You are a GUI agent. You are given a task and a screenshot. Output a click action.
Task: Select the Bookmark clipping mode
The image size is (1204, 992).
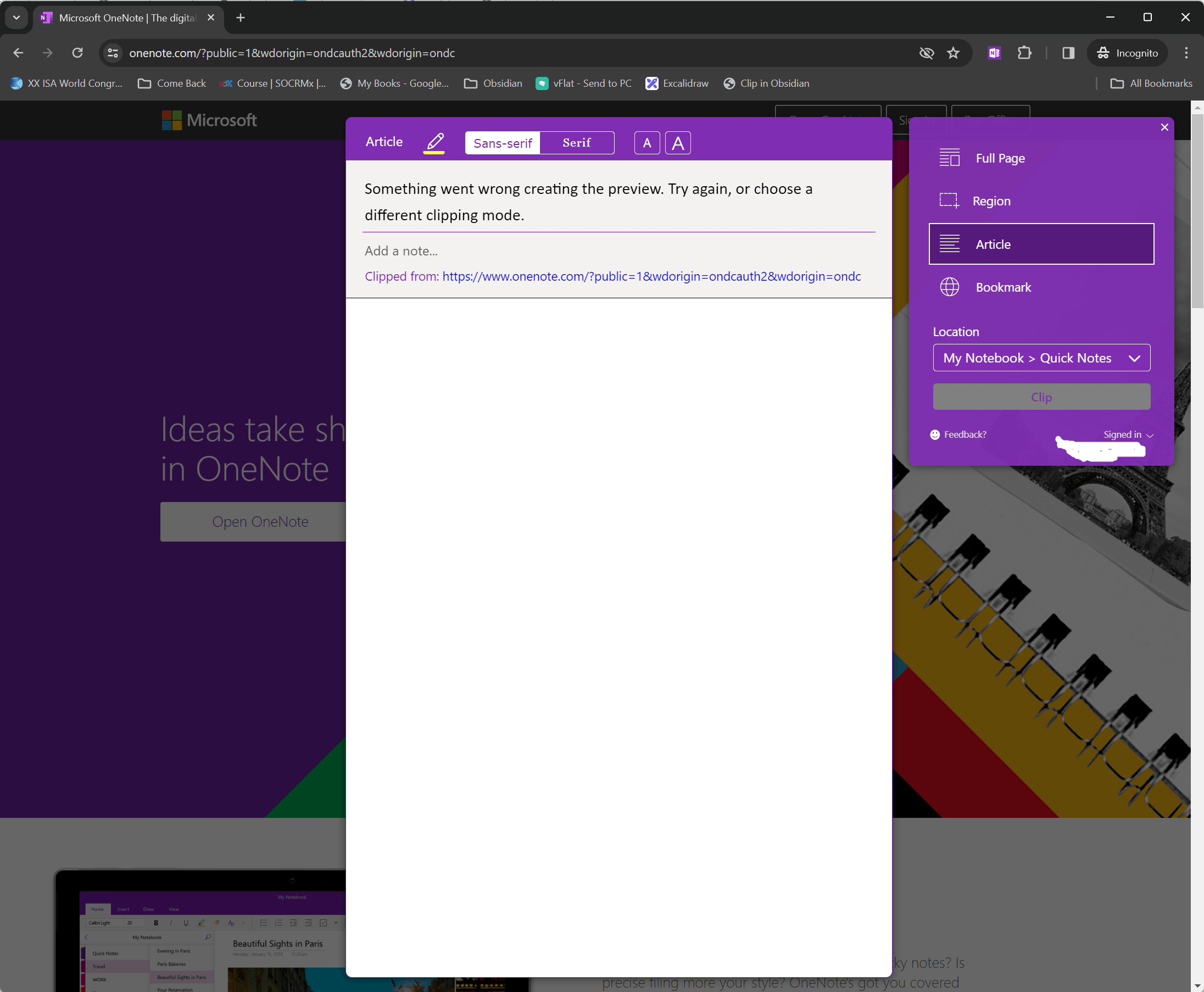click(1003, 287)
